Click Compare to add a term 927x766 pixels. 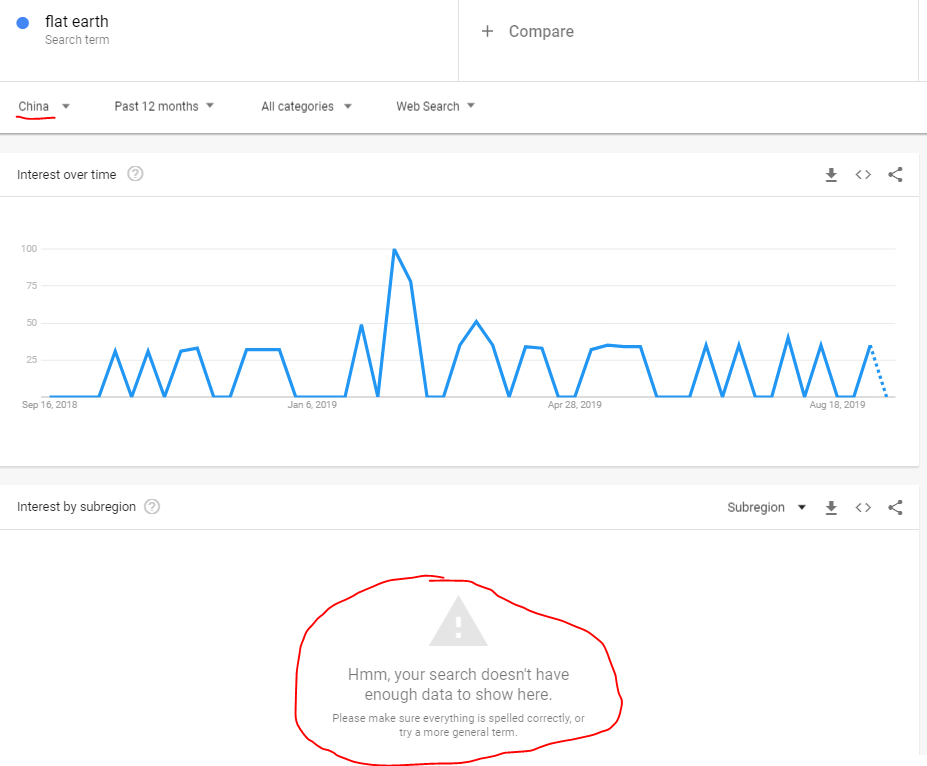click(541, 31)
